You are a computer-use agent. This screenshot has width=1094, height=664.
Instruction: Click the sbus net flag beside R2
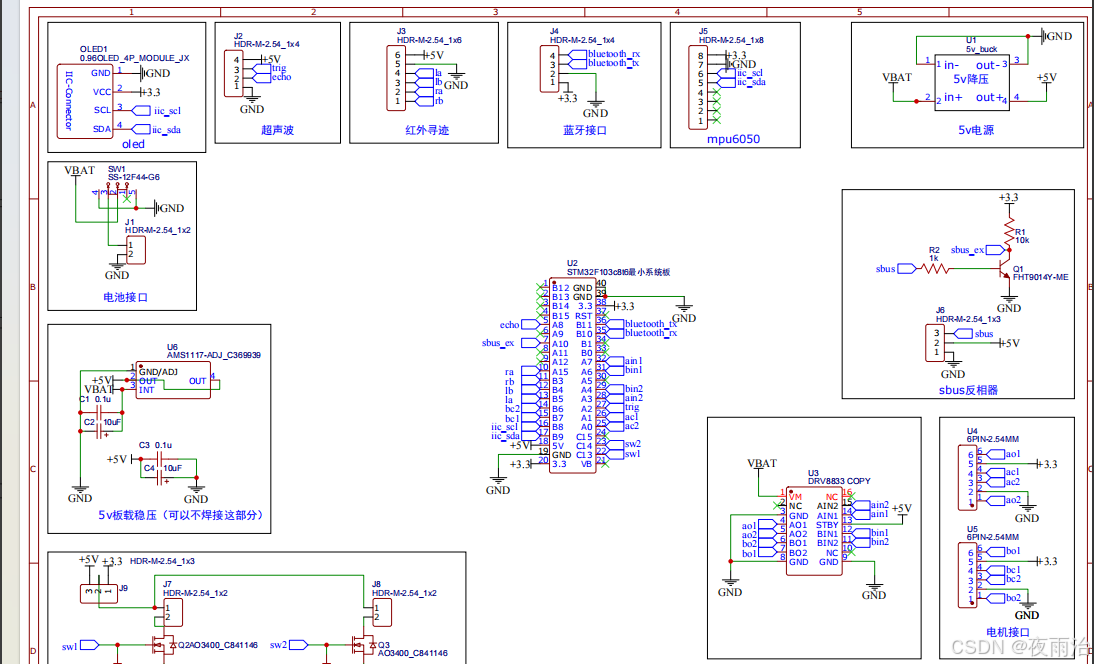coord(907,269)
